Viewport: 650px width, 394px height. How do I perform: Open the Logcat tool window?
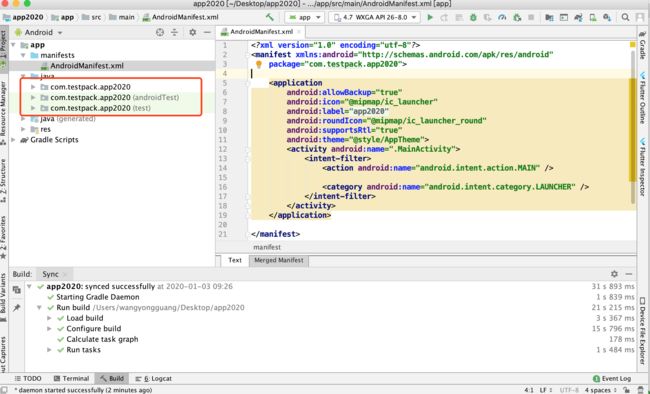(154, 378)
